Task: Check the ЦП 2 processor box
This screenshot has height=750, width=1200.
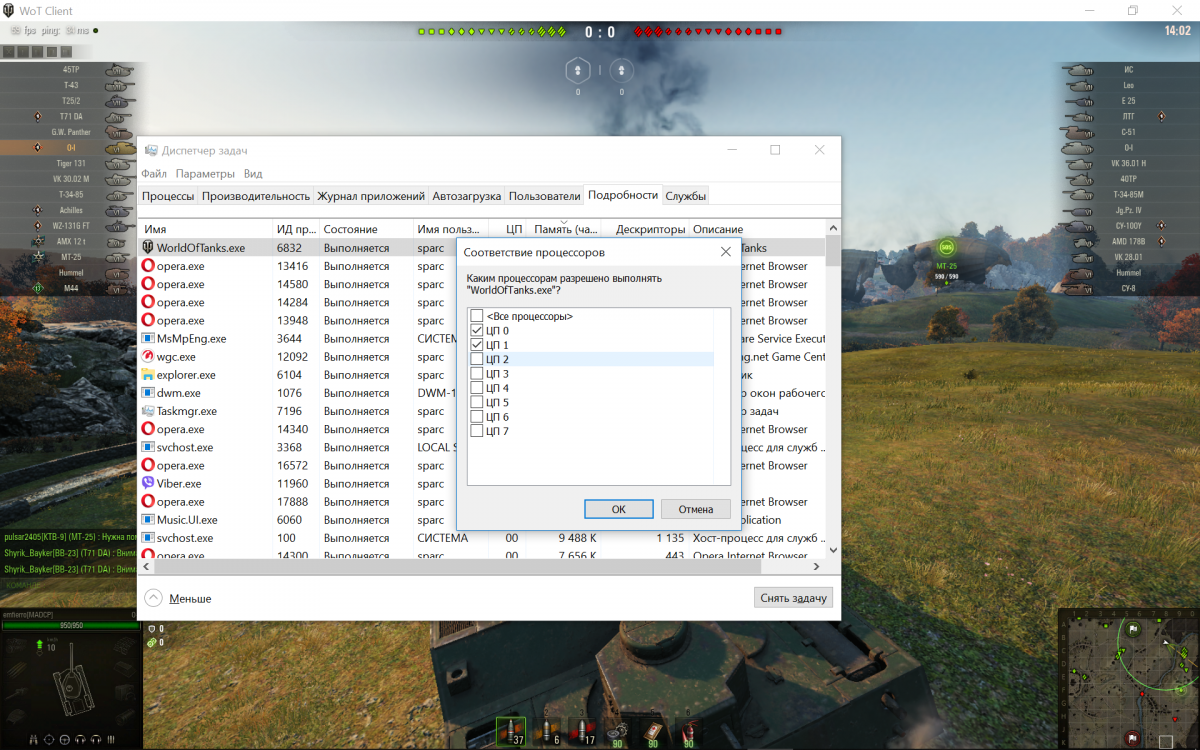Action: (476, 359)
